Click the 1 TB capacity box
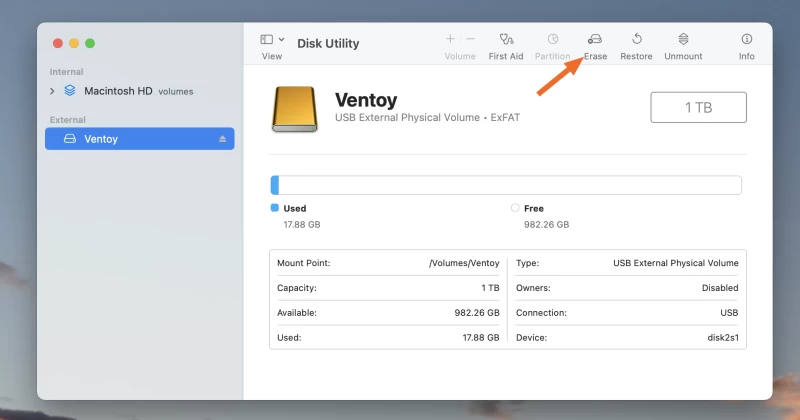Viewport: 800px width, 420px height. click(698, 108)
